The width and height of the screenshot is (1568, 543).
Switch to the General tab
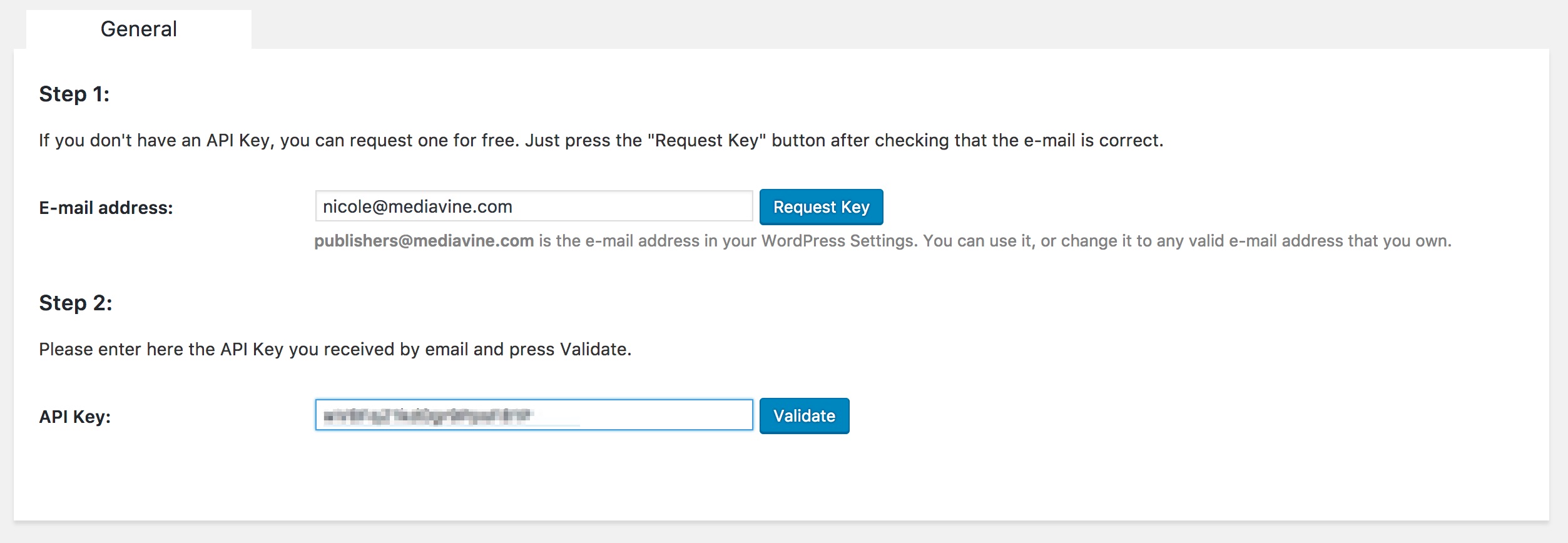(x=138, y=29)
